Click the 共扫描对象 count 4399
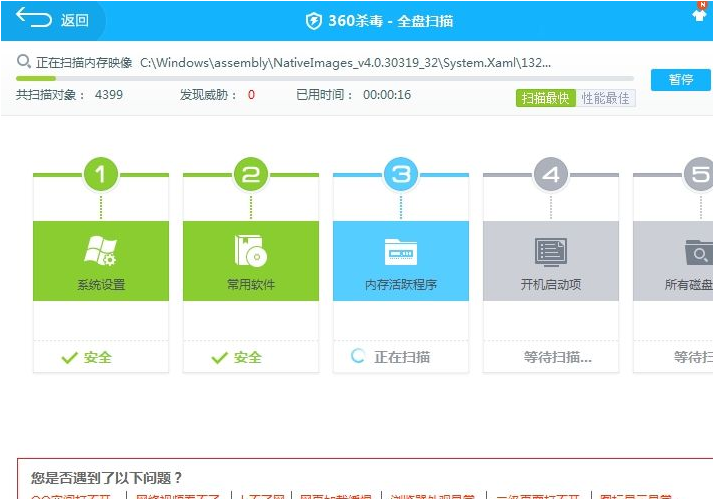713x499 pixels. tap(109, 95)
